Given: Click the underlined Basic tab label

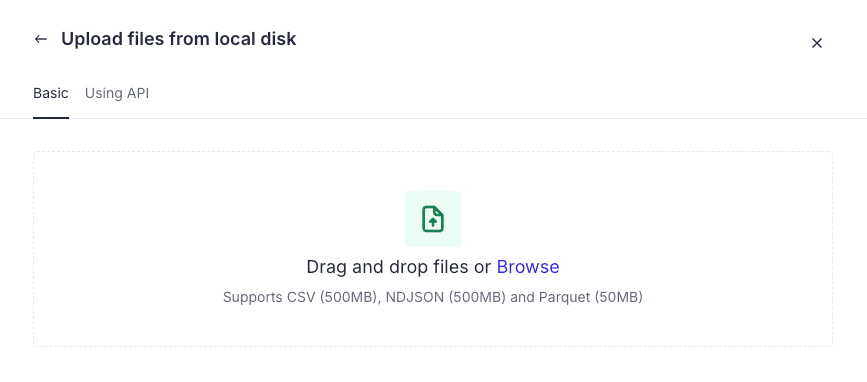Looking at the screenshot, I should tap(51, 93).
